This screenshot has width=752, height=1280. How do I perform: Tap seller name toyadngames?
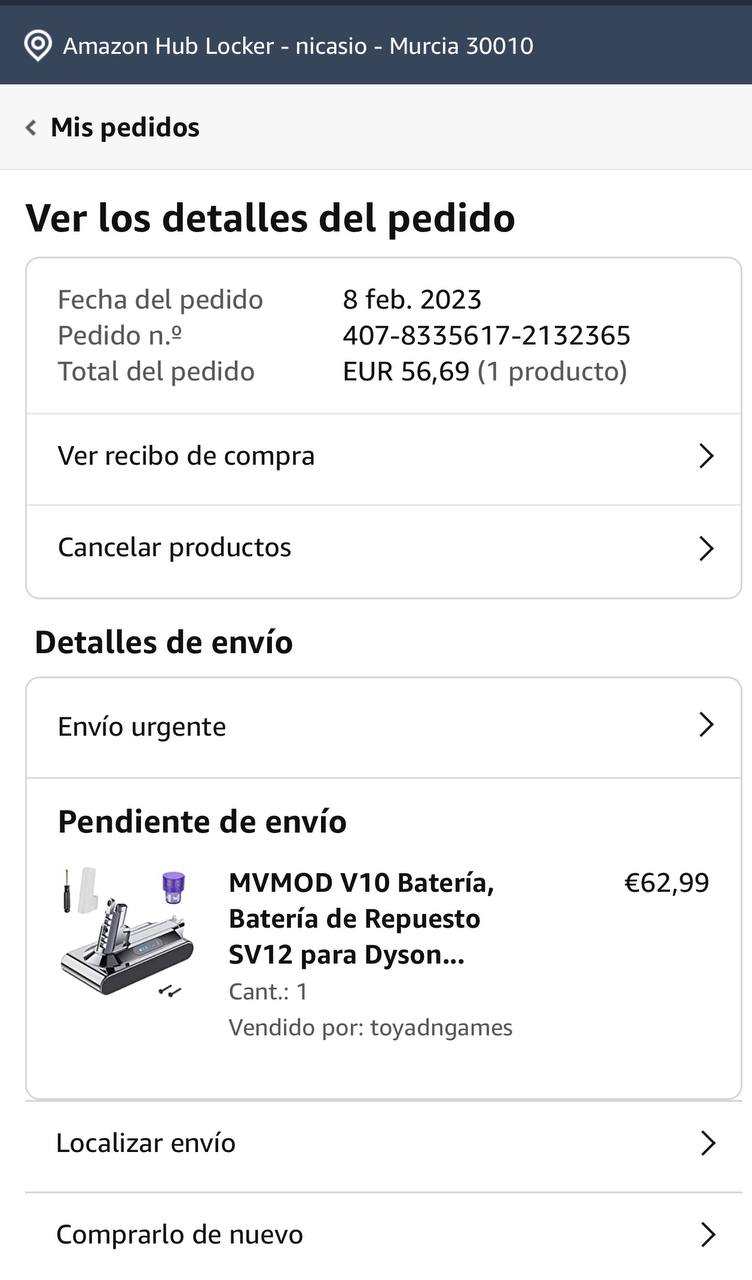pos(441,1028)
